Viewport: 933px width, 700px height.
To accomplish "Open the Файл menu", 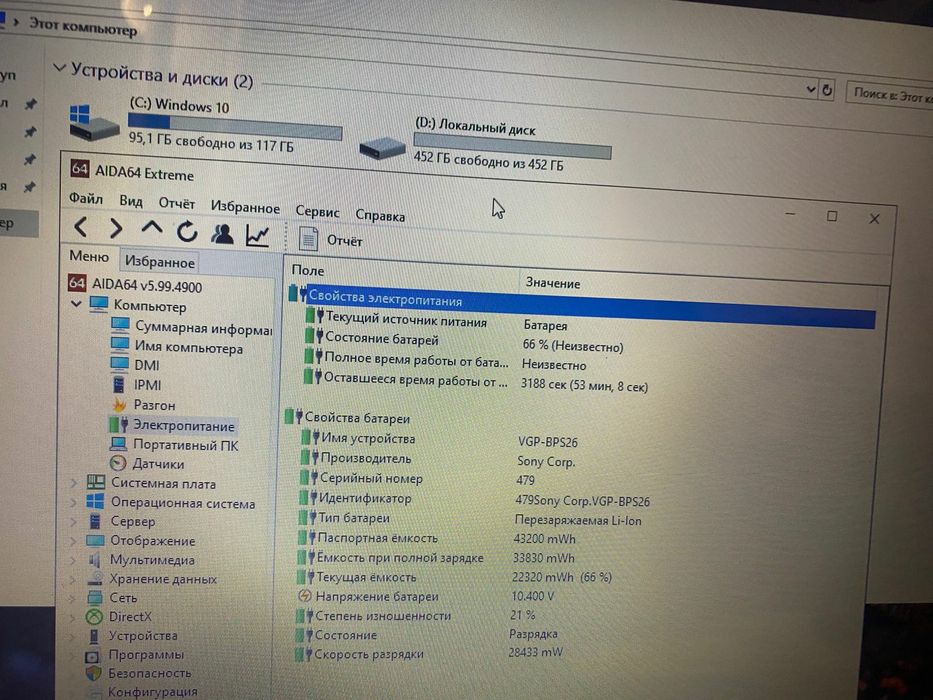I will coord(86,198).
